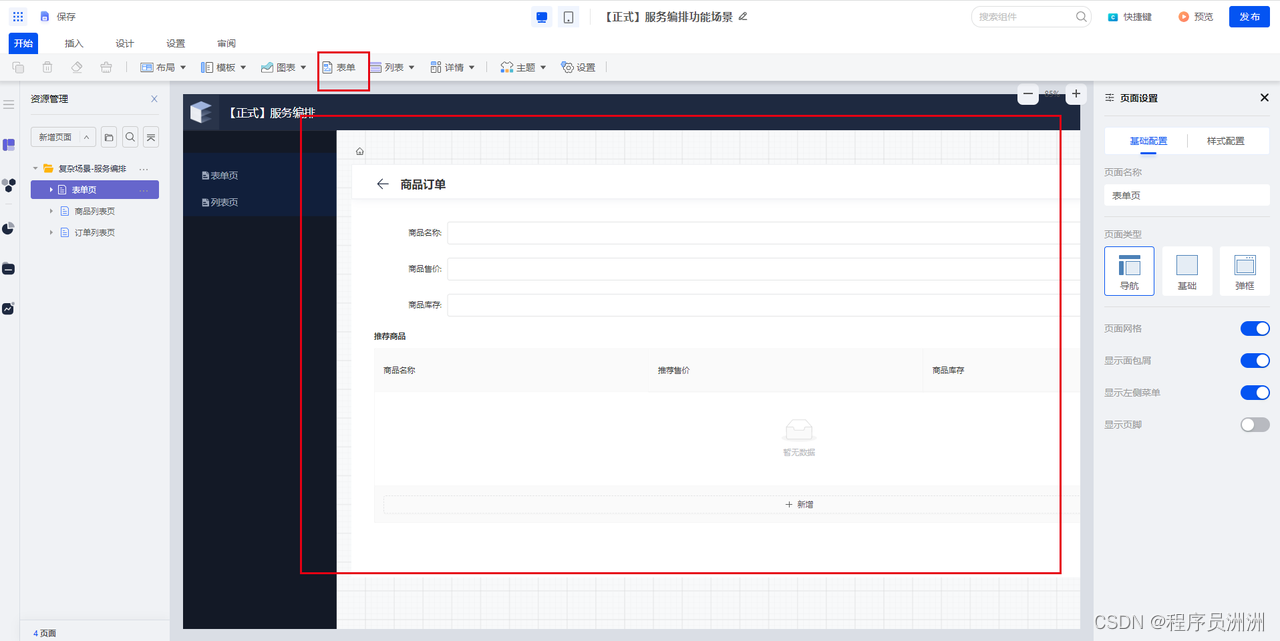
Task: Click the trash delete icon in toolbar
Action: (47, 67)
